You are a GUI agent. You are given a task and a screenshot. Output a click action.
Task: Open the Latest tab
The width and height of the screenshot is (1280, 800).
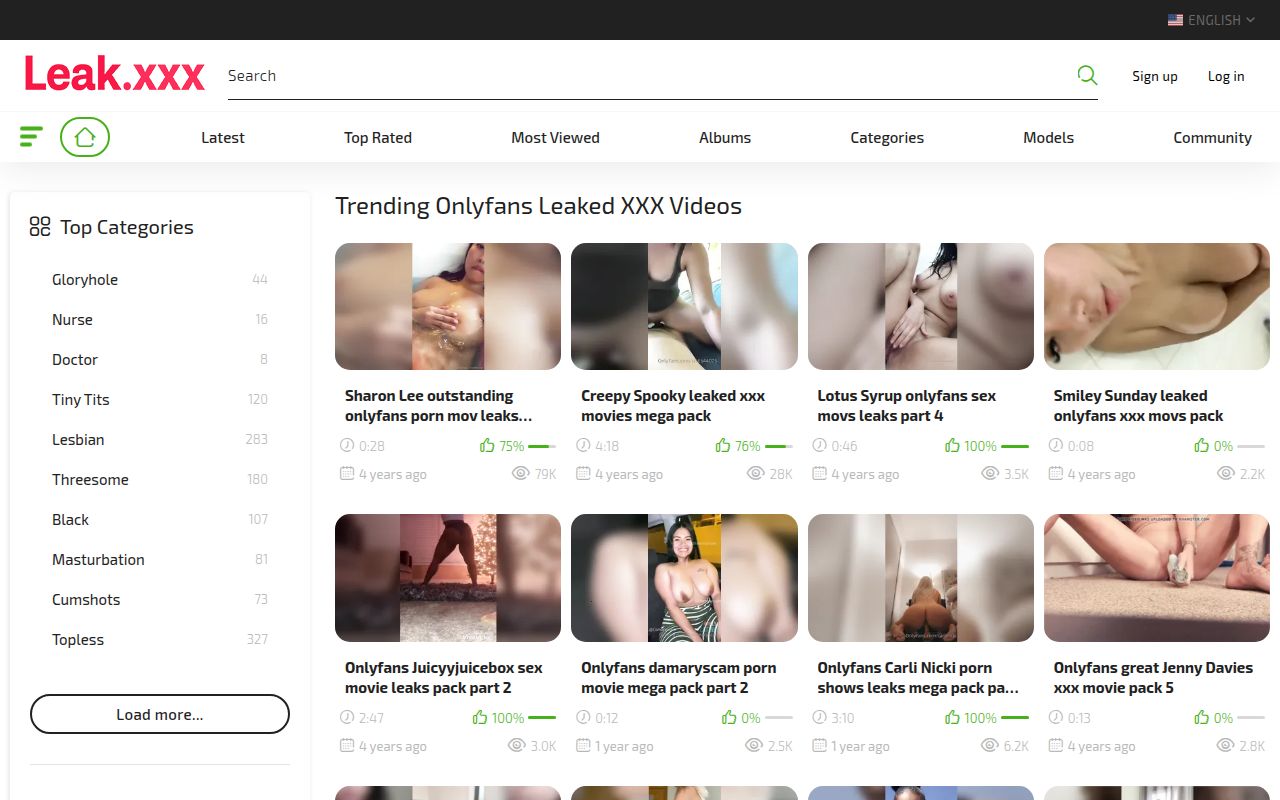(222, 138)
